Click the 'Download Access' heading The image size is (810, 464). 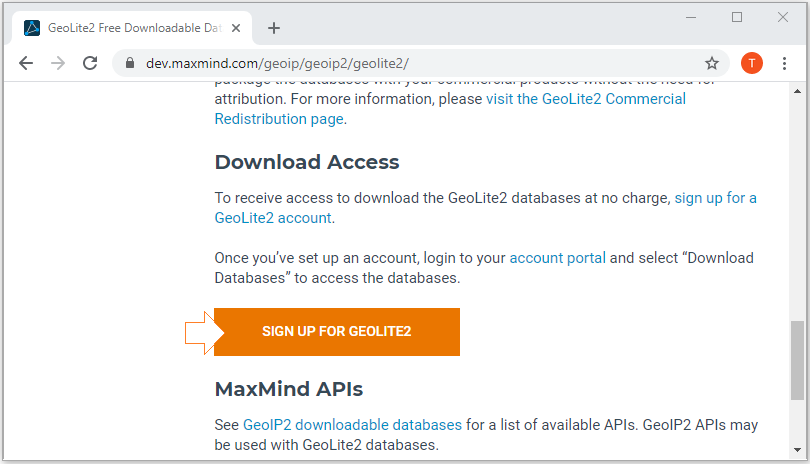coord(307,162)
